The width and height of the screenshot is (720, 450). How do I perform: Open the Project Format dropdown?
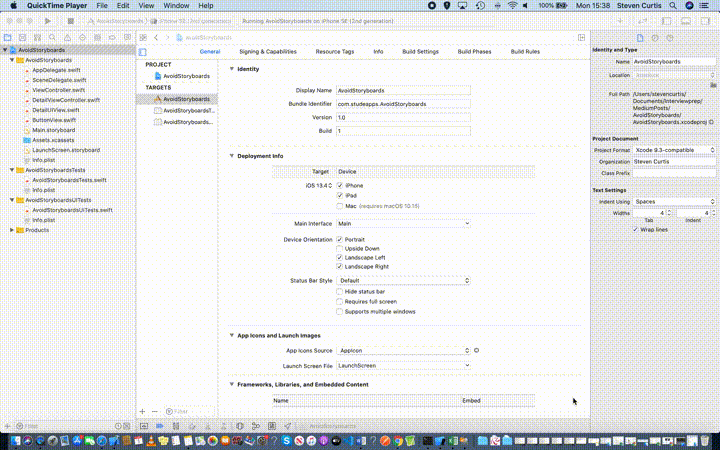[x=674, y=150]
